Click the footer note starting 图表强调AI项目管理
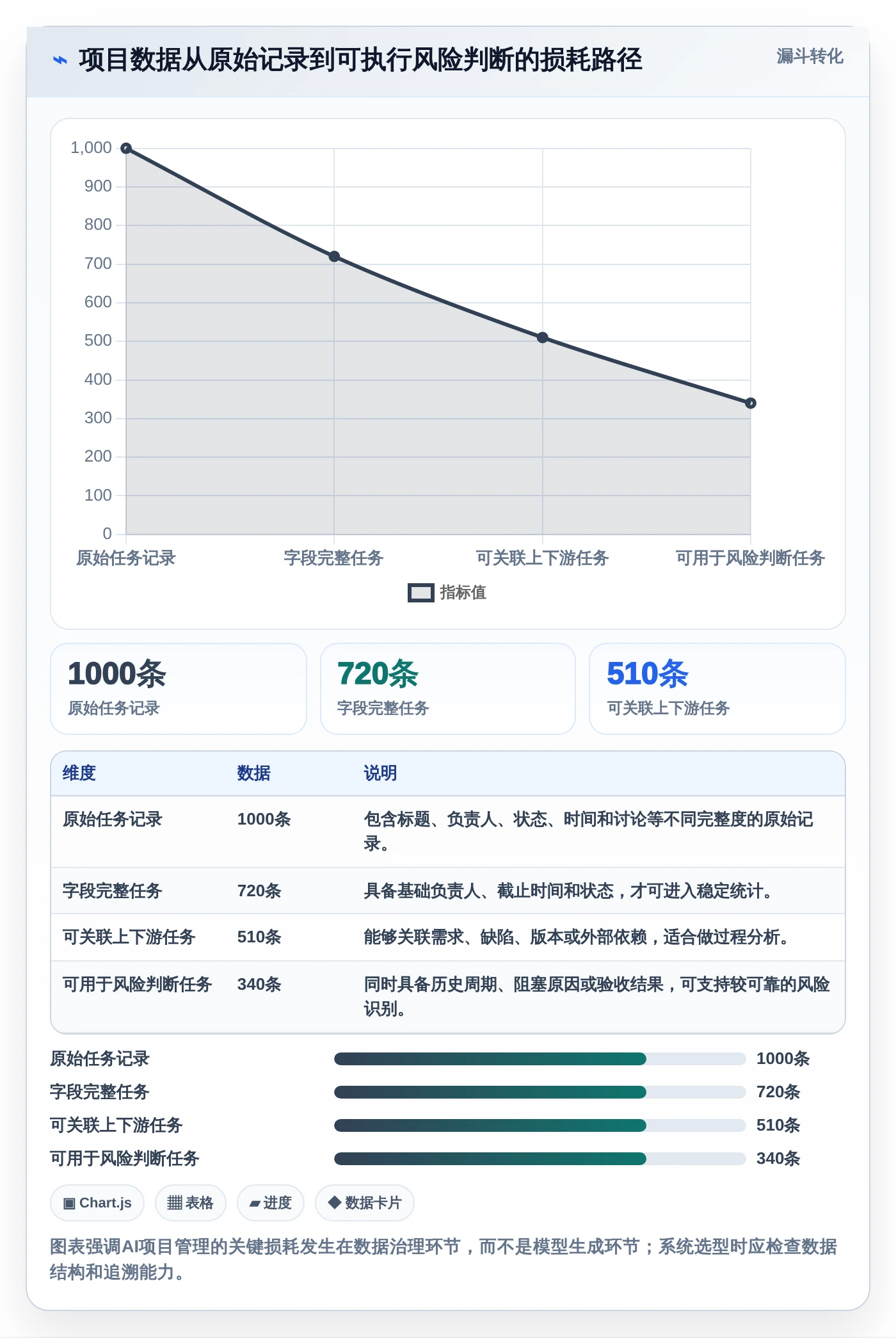 click(x=444, y=1259)
